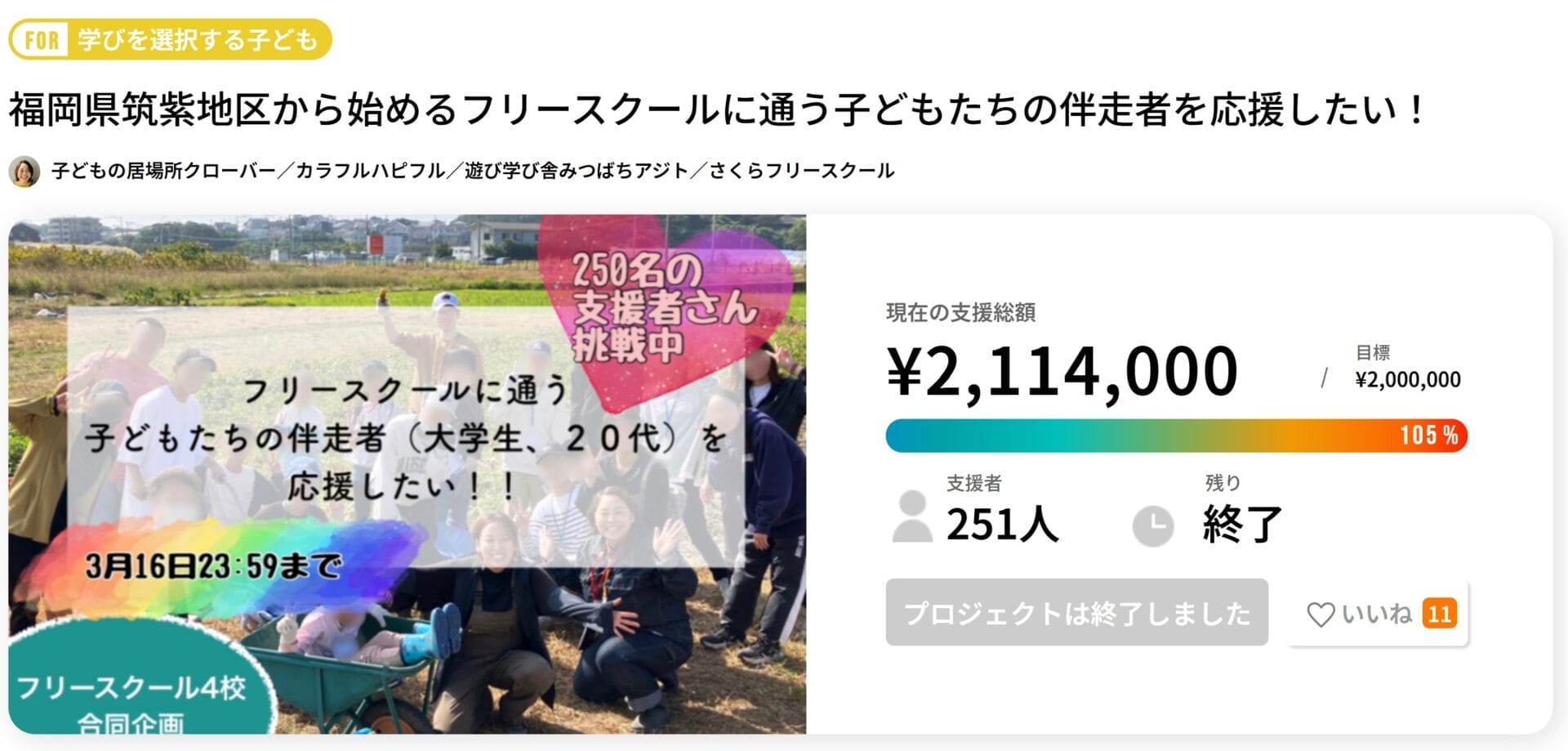Image resolution: width=1568 pixels, height=751 pixels.
Task: Click the gray clock icon
Action: [x=1152, y=525]
